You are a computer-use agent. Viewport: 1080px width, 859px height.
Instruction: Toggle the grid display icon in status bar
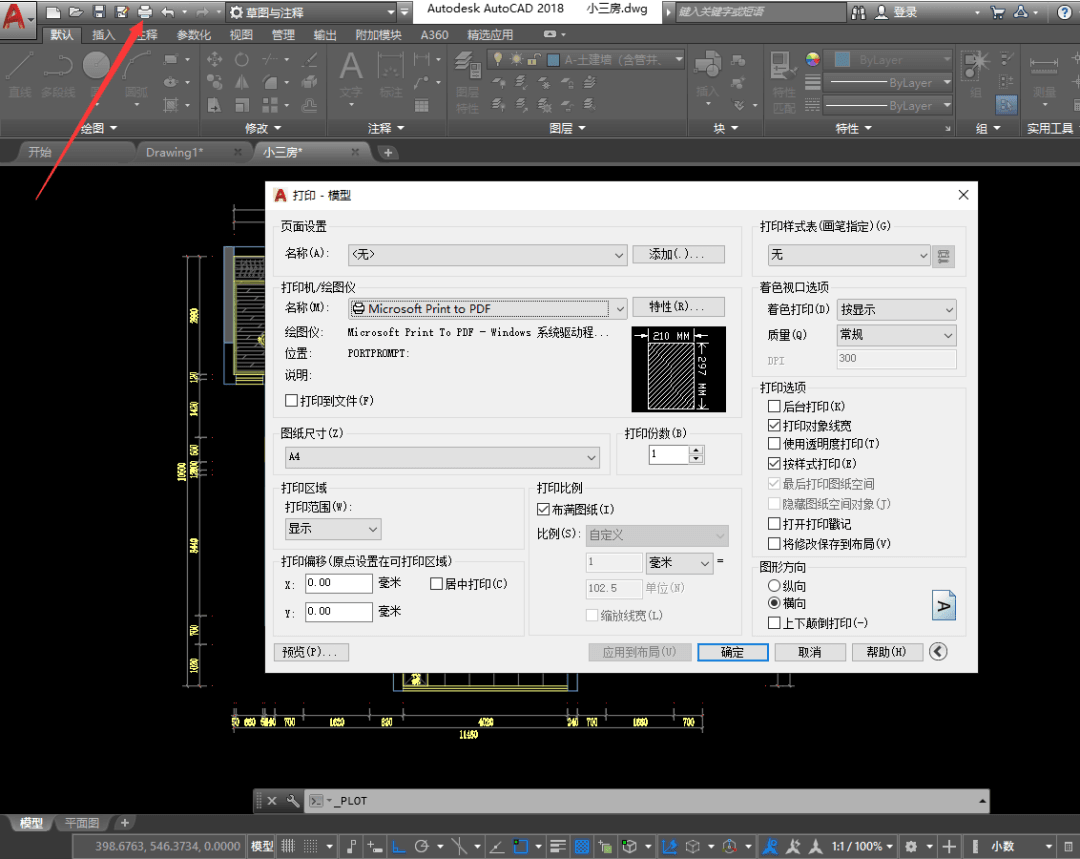[288, 846]
